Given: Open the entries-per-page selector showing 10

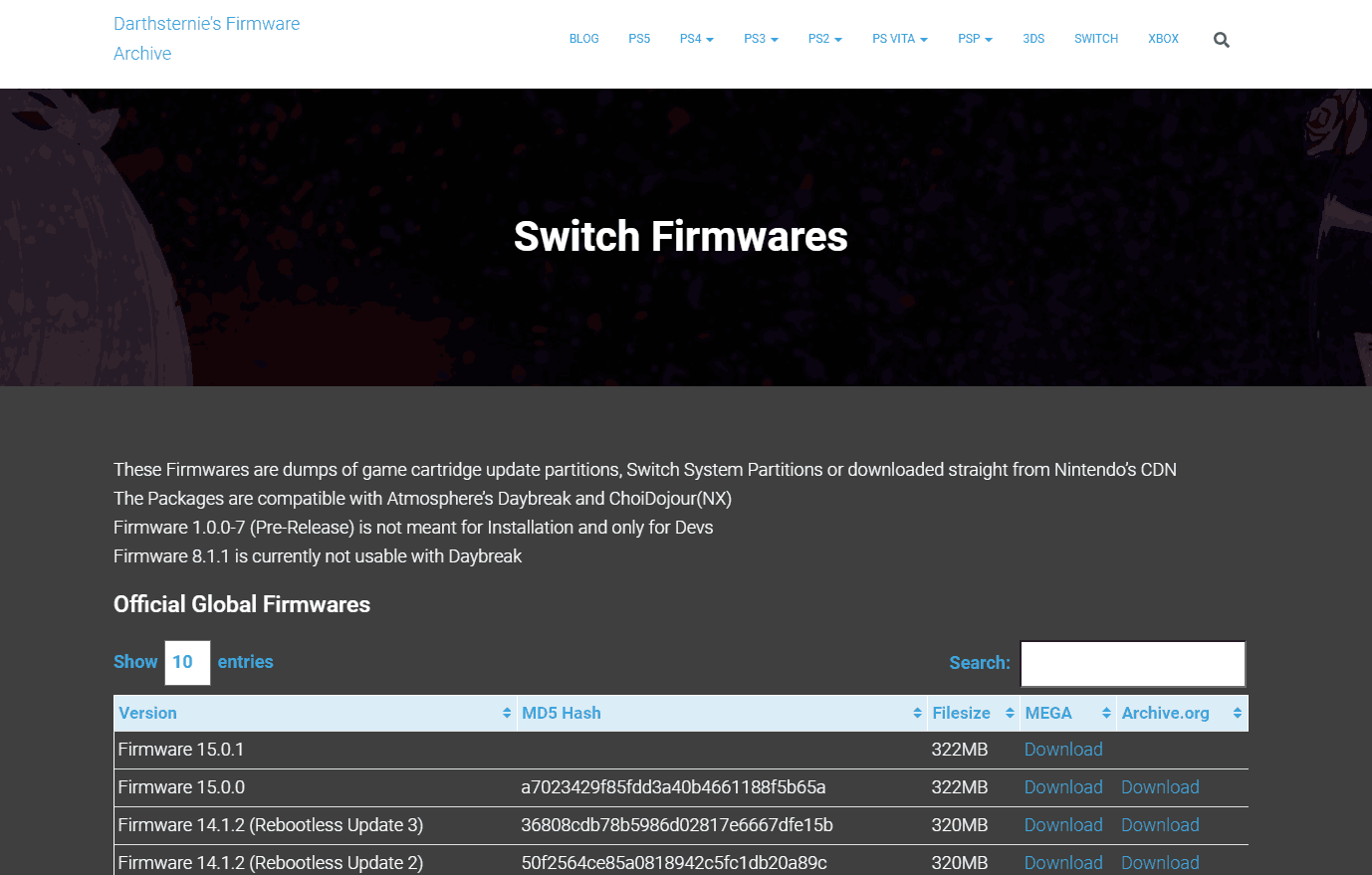Looking at the screenshot, I should (187, 663).
